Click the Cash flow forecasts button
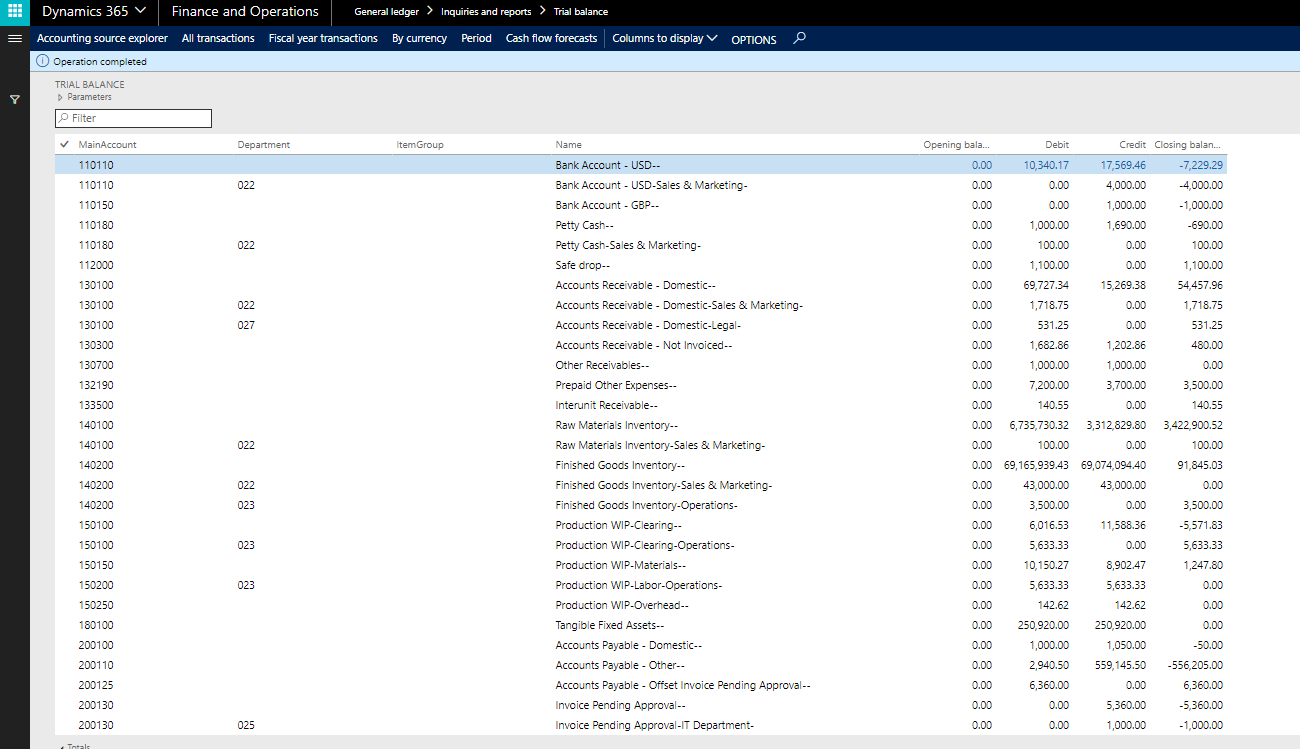This screenshot has height=749, width=1300. pyautogui.click(x=551, y=38)
